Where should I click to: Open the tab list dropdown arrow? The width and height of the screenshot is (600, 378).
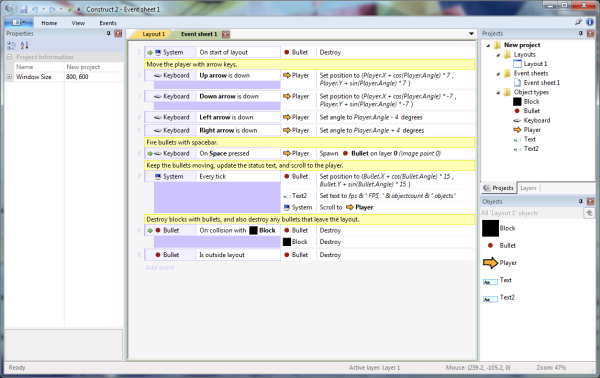(x=471, y=34)
